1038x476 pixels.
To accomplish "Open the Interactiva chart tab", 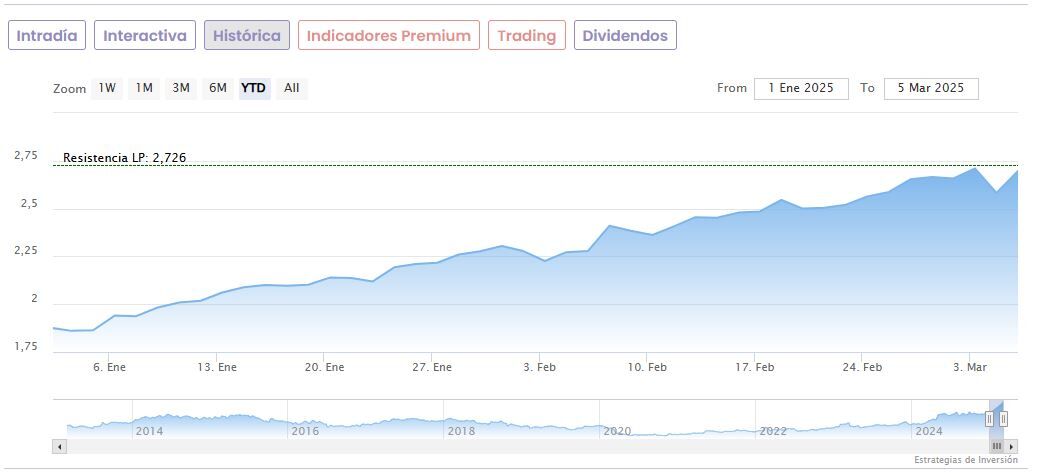I will [x=145, y=36].
